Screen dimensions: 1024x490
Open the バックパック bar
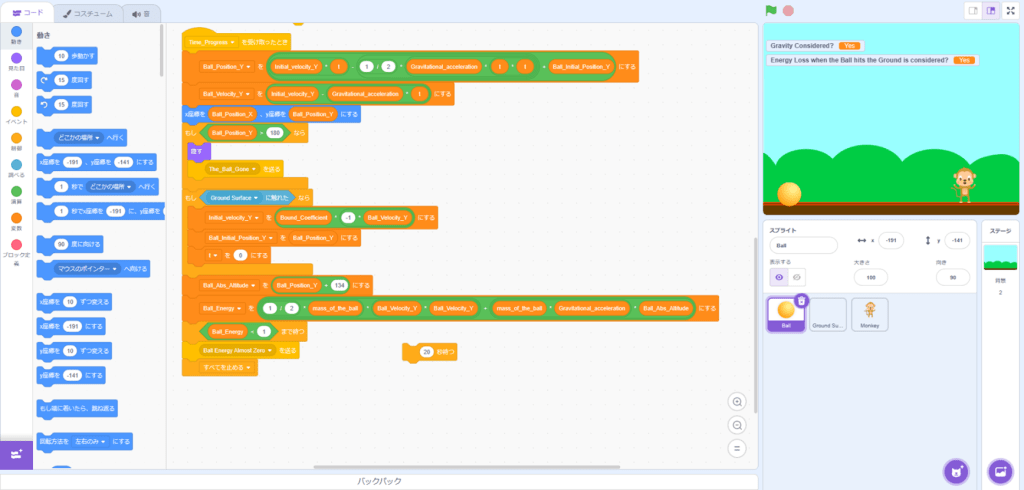pos(380,481)
